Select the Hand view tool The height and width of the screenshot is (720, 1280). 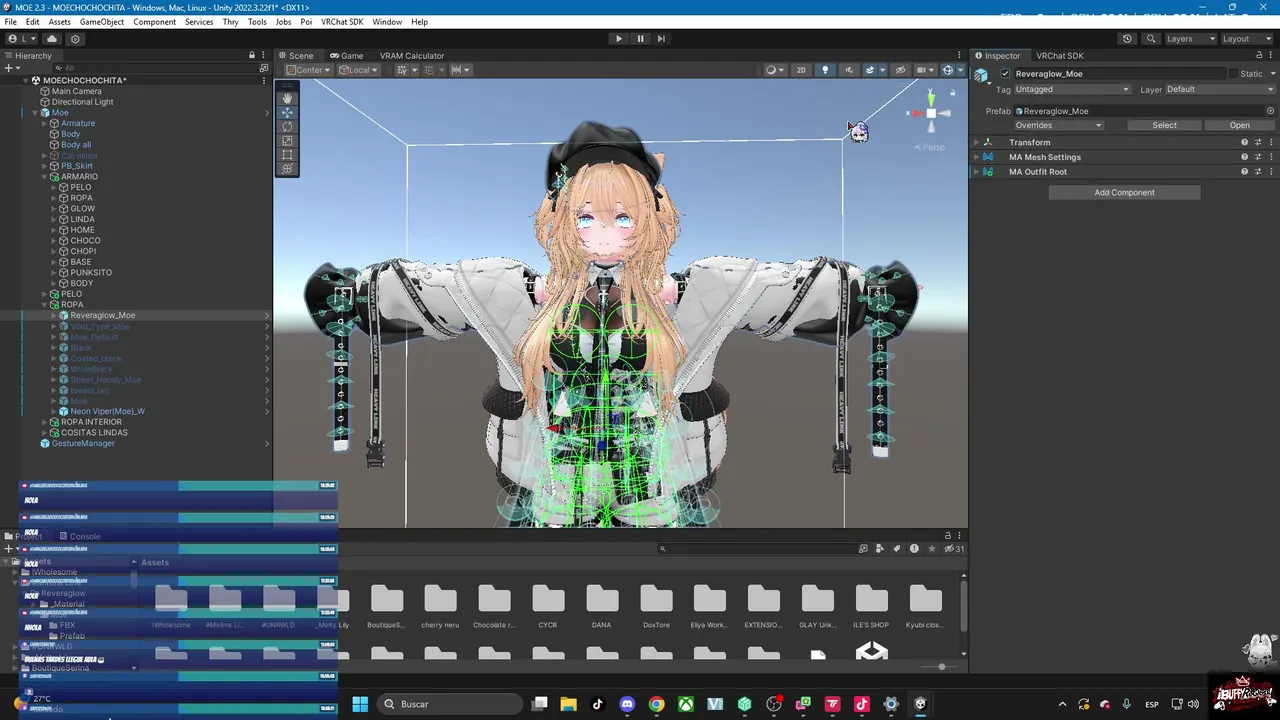287,98
